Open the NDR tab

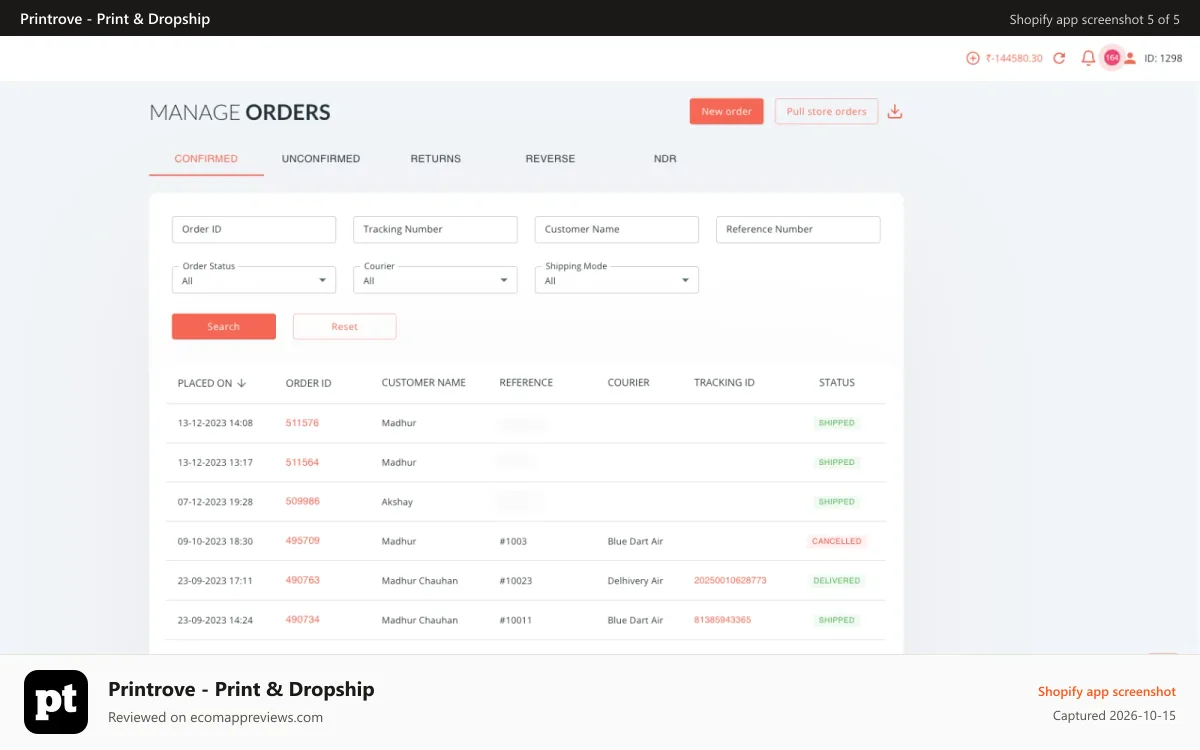coord(665,159)
